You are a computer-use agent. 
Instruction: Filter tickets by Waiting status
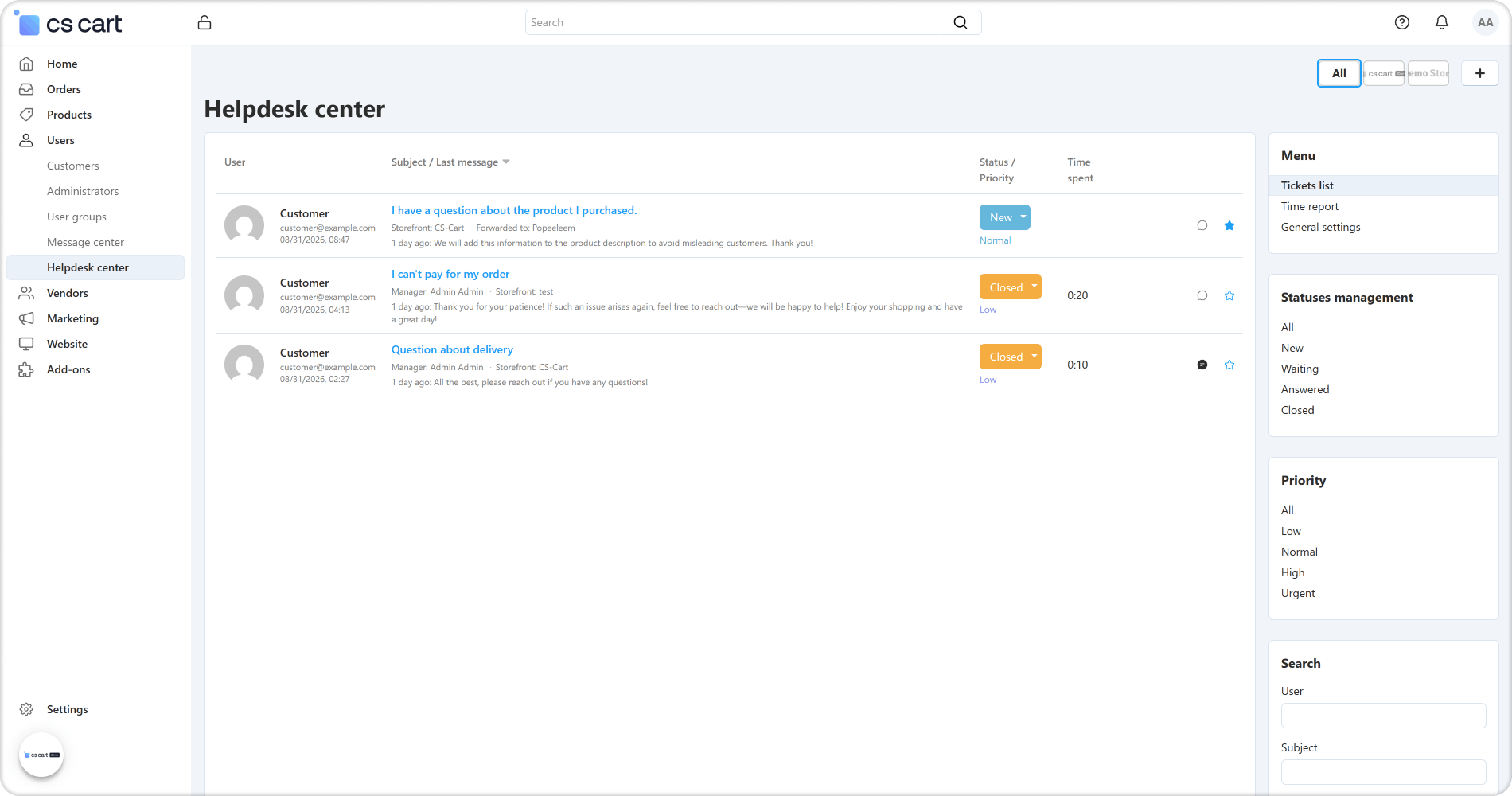tap(1300, 369)
